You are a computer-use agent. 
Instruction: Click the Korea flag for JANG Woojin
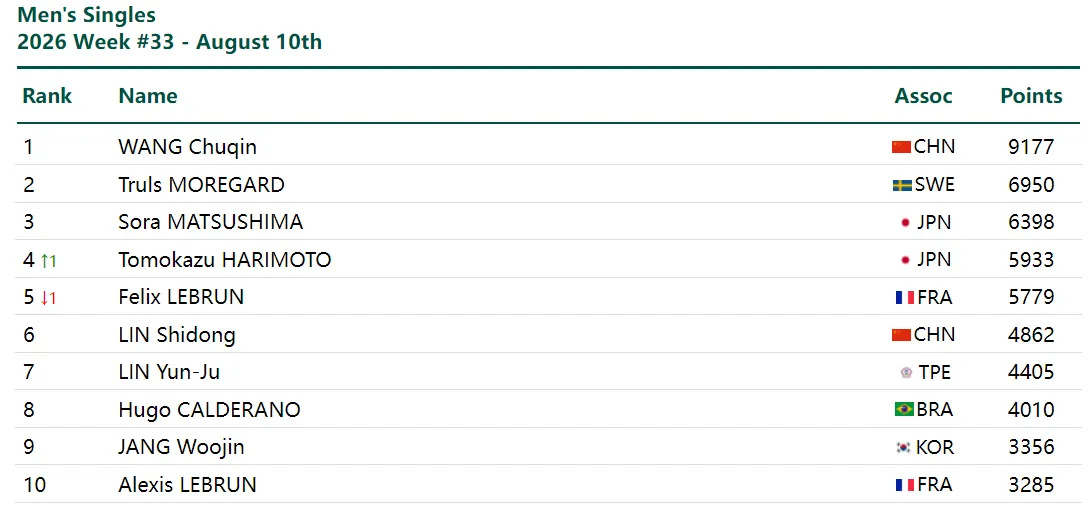903,448
